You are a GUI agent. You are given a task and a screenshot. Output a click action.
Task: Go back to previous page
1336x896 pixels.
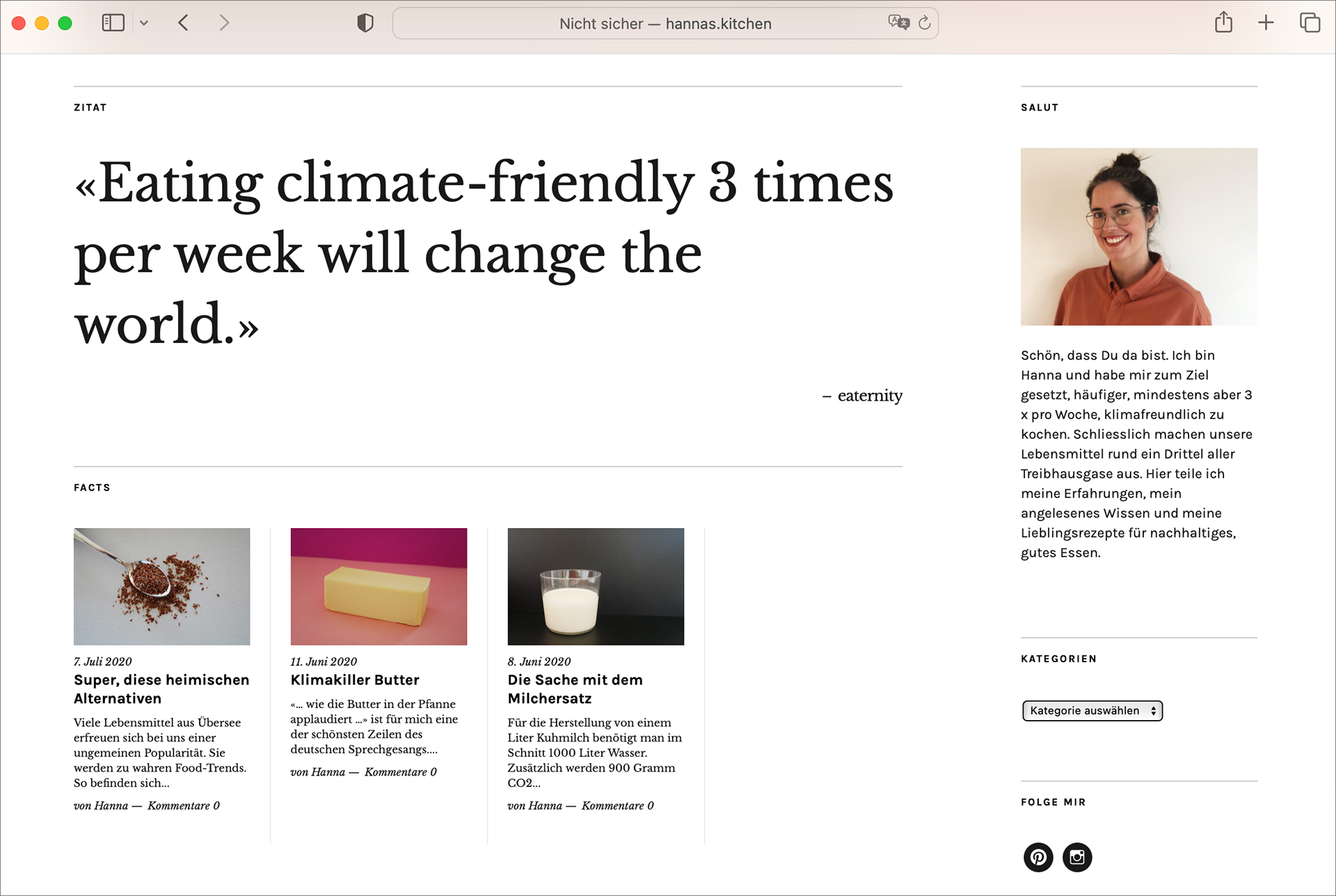click(x=183, y=23)
